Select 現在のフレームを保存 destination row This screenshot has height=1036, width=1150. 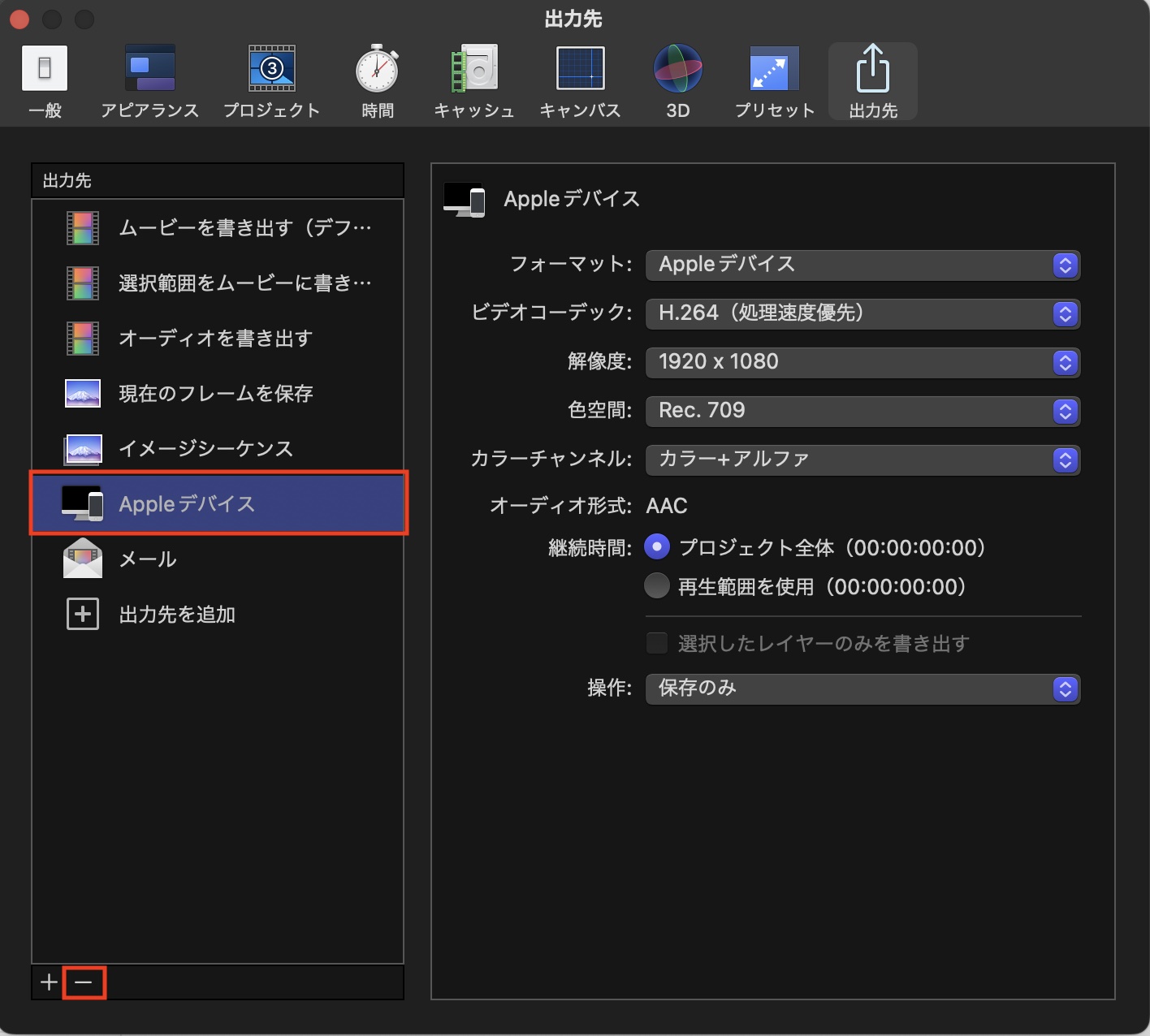point(218,394)
